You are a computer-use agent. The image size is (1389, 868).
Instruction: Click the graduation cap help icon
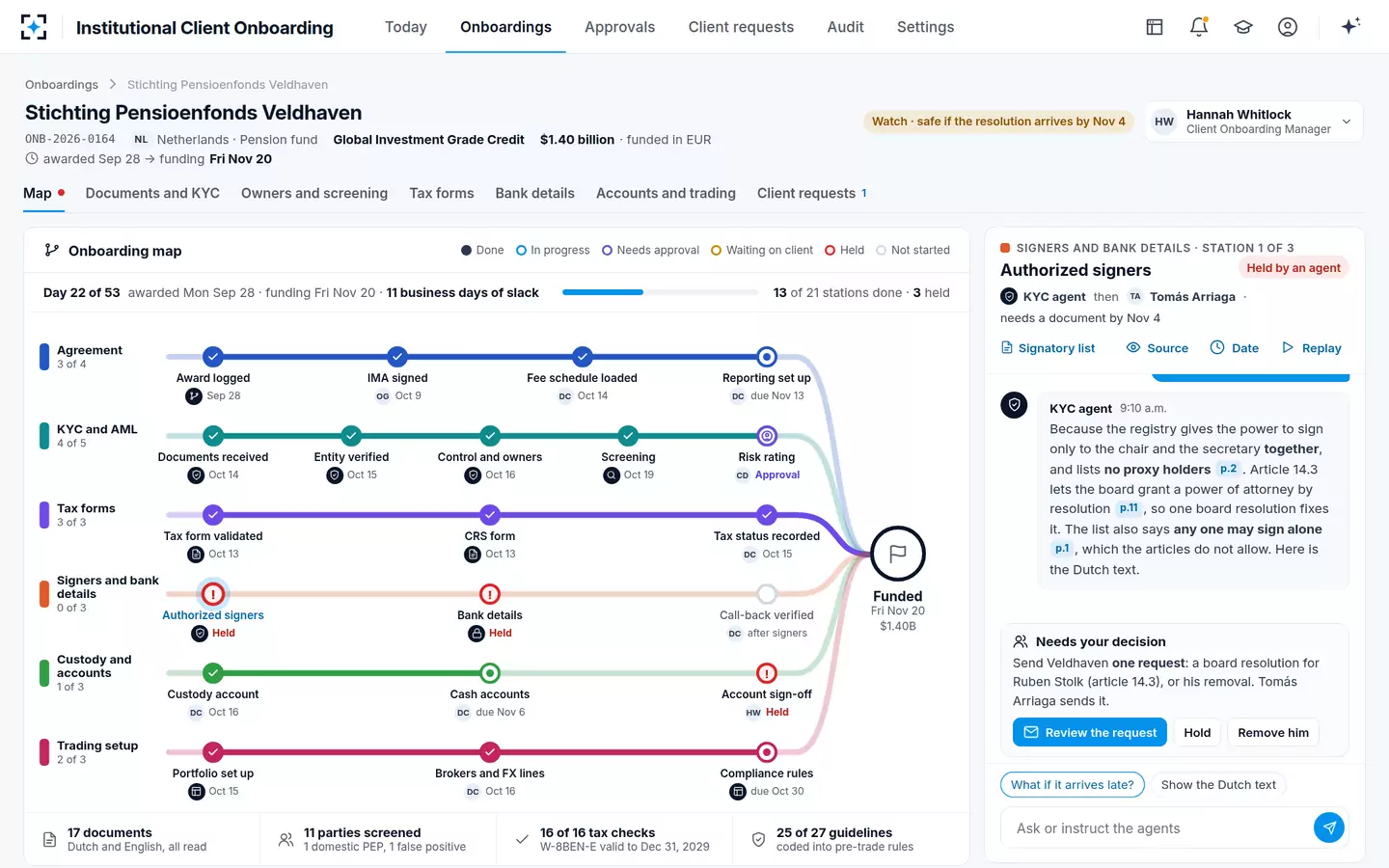click(1243, 27)
